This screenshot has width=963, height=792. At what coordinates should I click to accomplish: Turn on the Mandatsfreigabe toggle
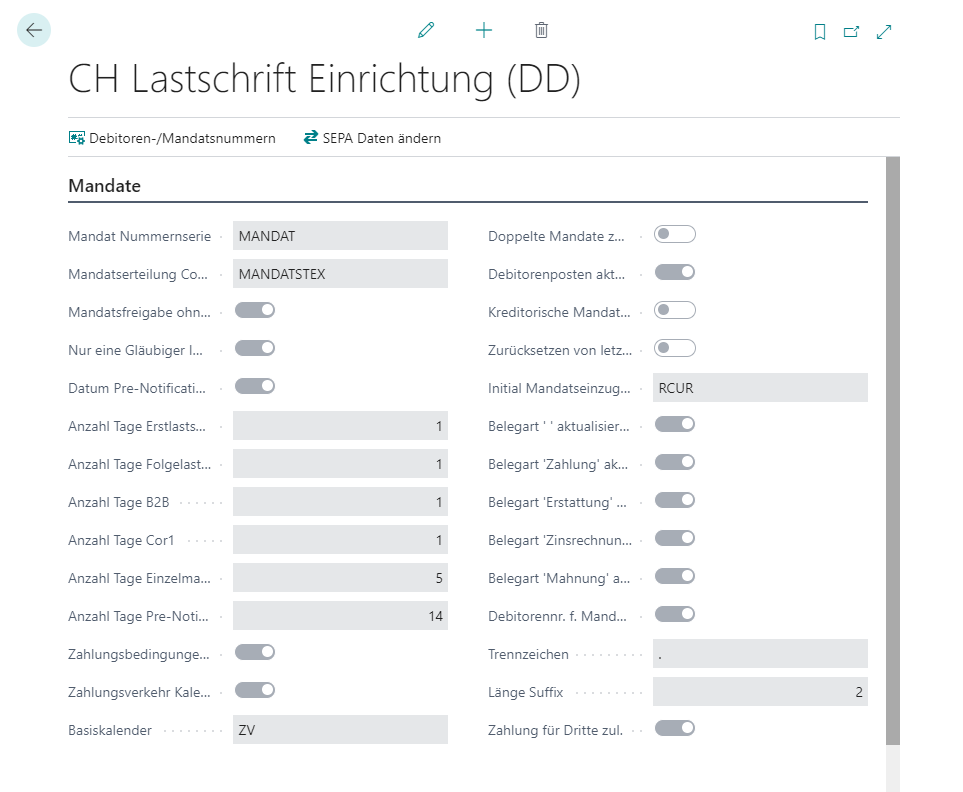point(255,309)
